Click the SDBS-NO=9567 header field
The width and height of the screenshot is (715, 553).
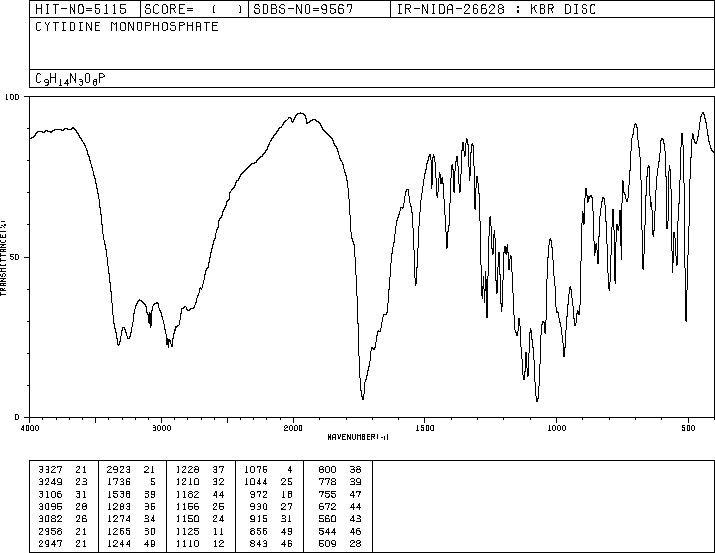(x=319, y=9)
